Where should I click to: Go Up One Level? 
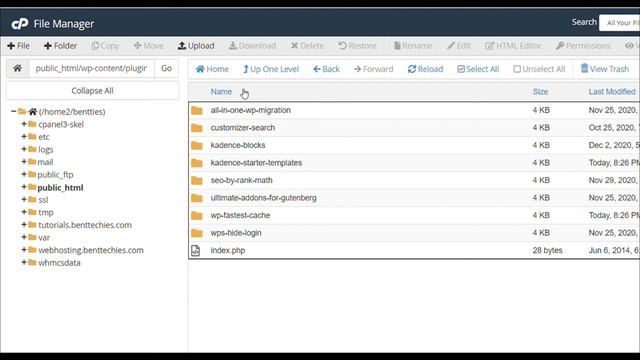(x=271, y=69)
